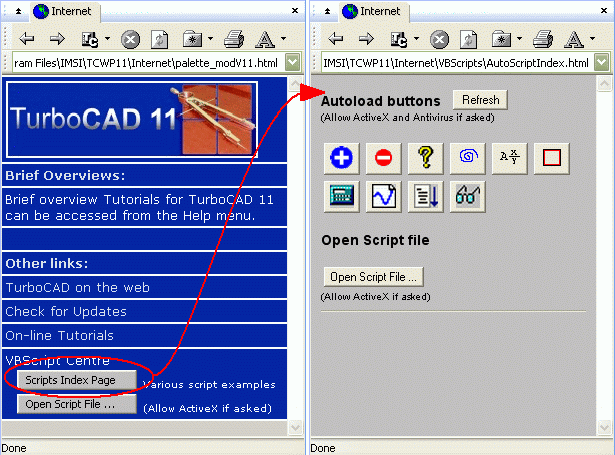This screenshot has height=455, width=615.
Task: Open Check for Updates link
Action: [66, 311]
